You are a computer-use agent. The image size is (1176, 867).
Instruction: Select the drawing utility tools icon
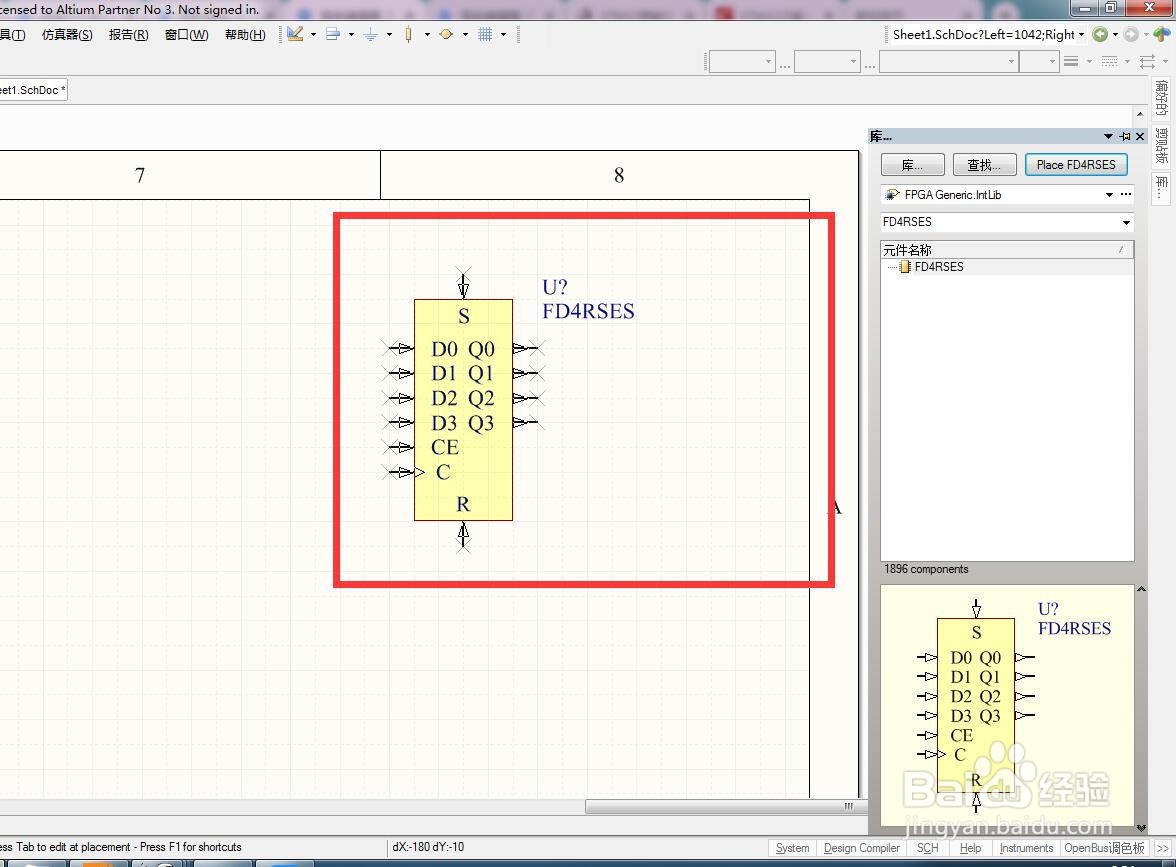(x=296, y=34)
